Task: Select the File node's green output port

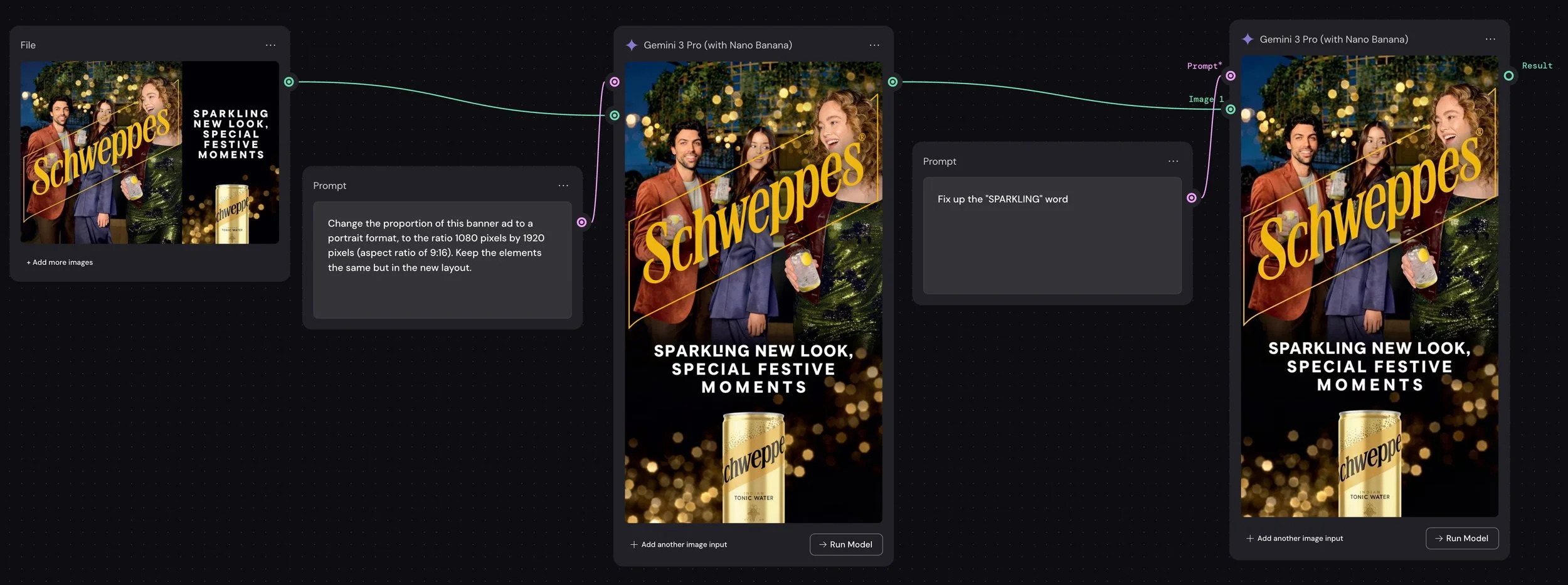Action: pyautogui.click(x=289, y=82)
